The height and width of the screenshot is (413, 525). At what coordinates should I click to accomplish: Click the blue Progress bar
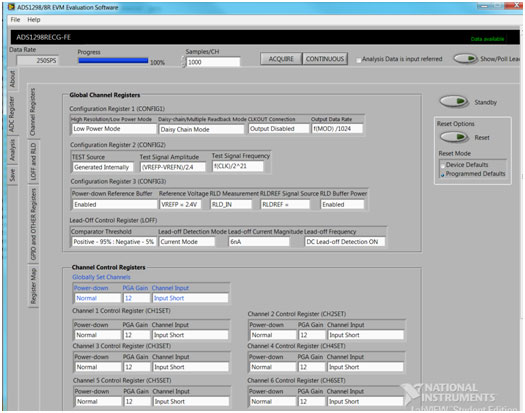[113, 61]
